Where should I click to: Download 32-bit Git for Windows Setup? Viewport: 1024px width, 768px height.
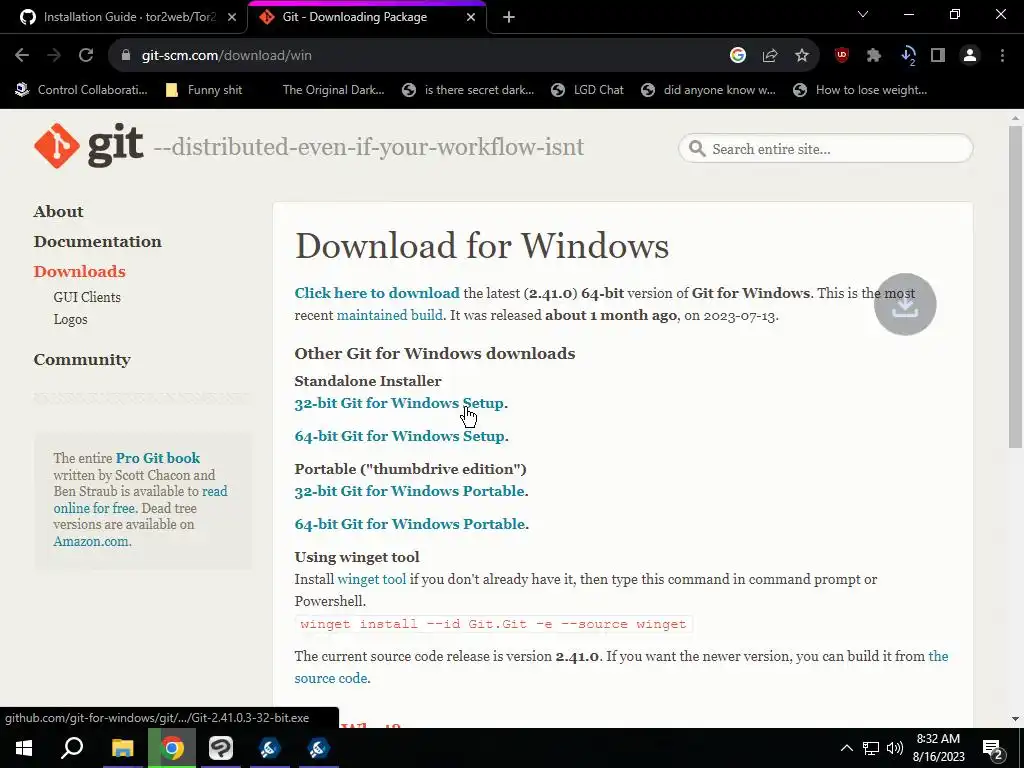399,403
